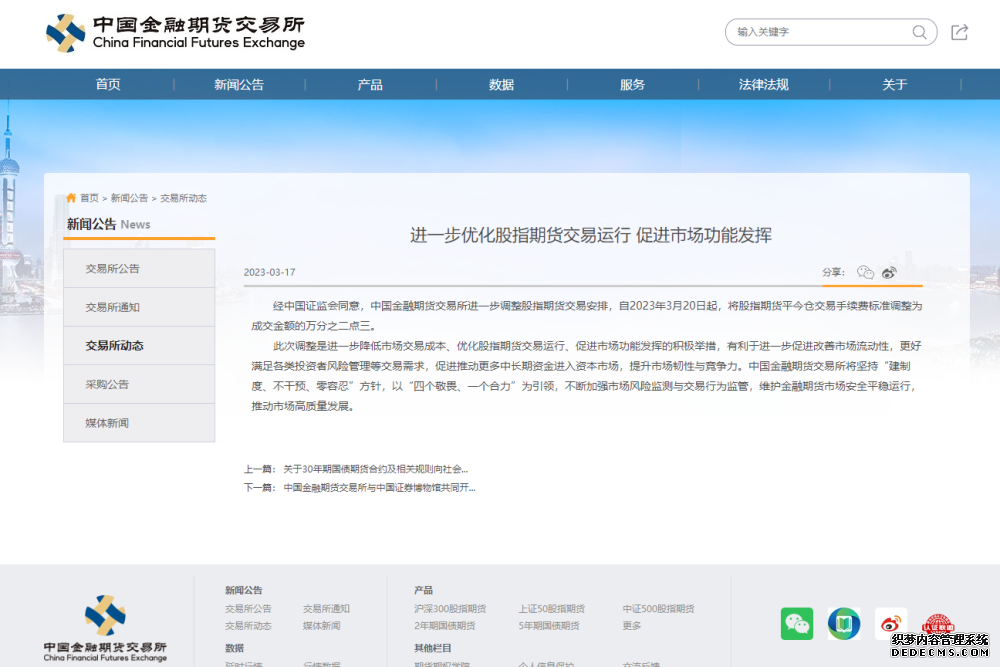The width and height of the screenshot is (1000, 667).
Task: Open footer link 2年期国债期货
Action: [445, 626]
